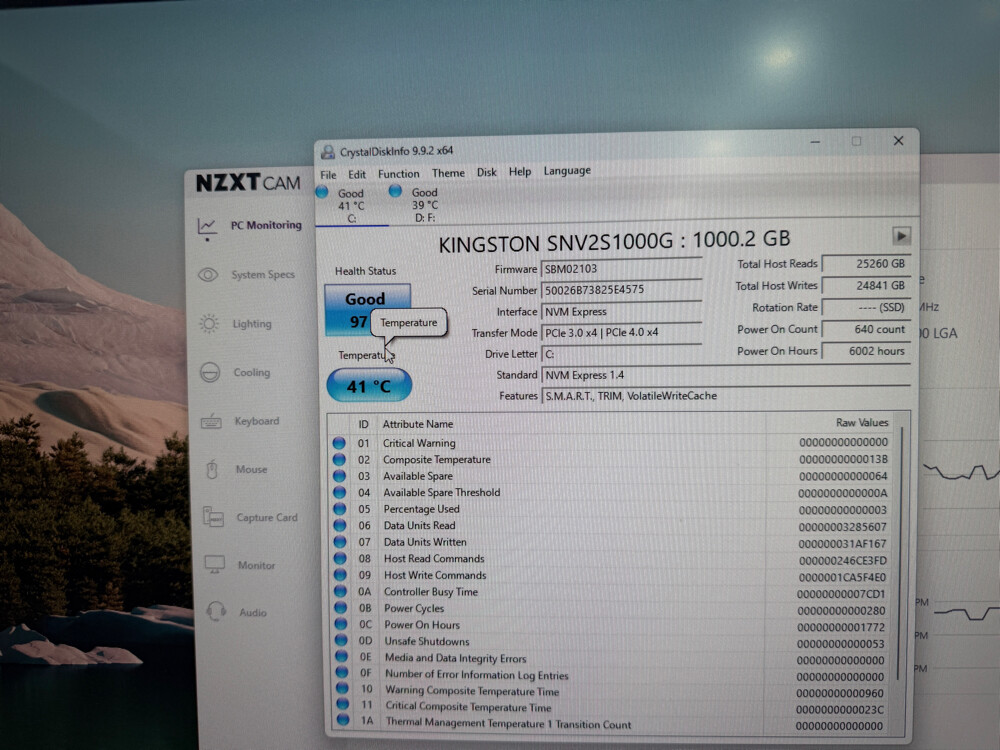Click the Rotation Rate value (SSD)
This screenshot has width=1000, height=750.
coord(866,307)
